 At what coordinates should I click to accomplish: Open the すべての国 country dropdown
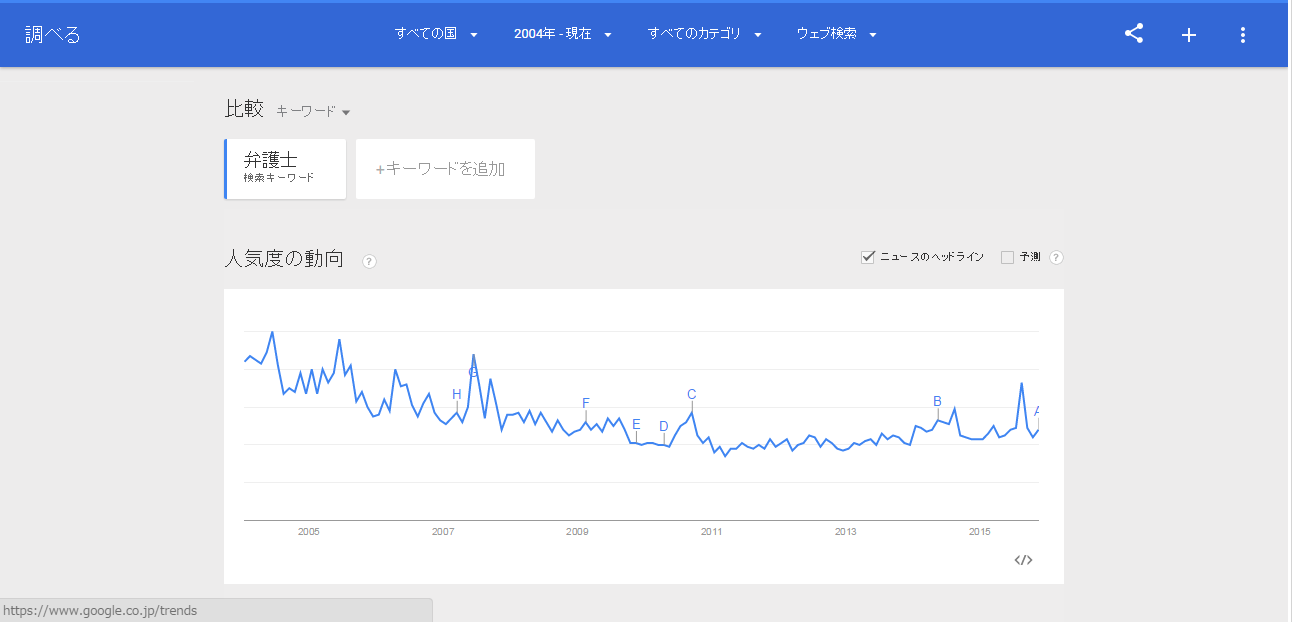(436, 34)
